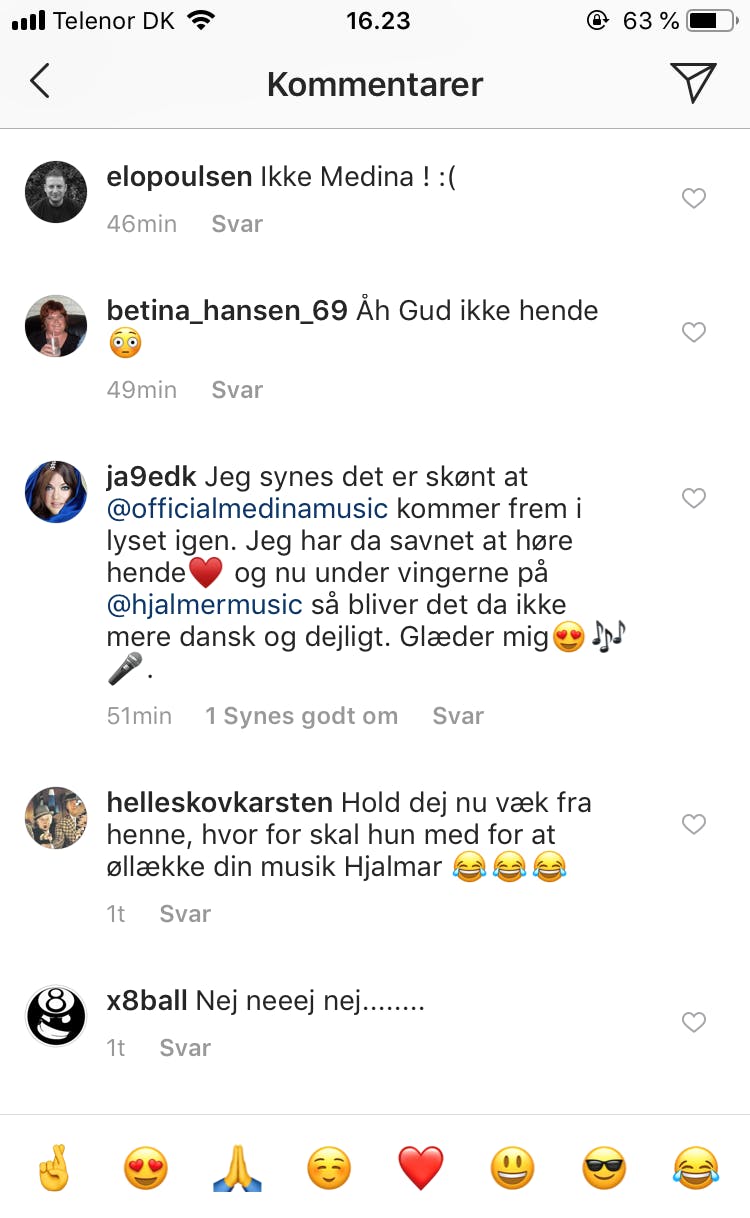Open the @hjalmermusic mention link
Image resolution: width=750 pixels, height=1218 pixels.
[x=204, y=604]
